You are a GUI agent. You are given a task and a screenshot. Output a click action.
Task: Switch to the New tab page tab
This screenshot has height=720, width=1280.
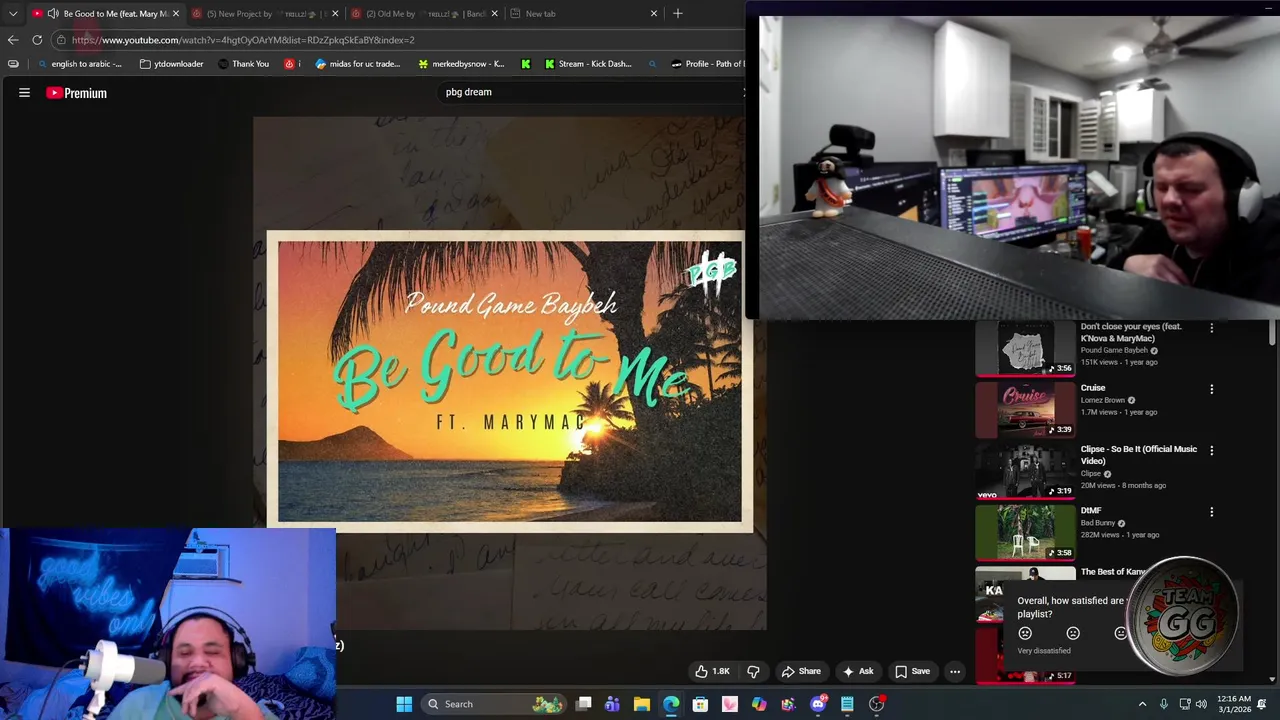click(x=583, y=14)
